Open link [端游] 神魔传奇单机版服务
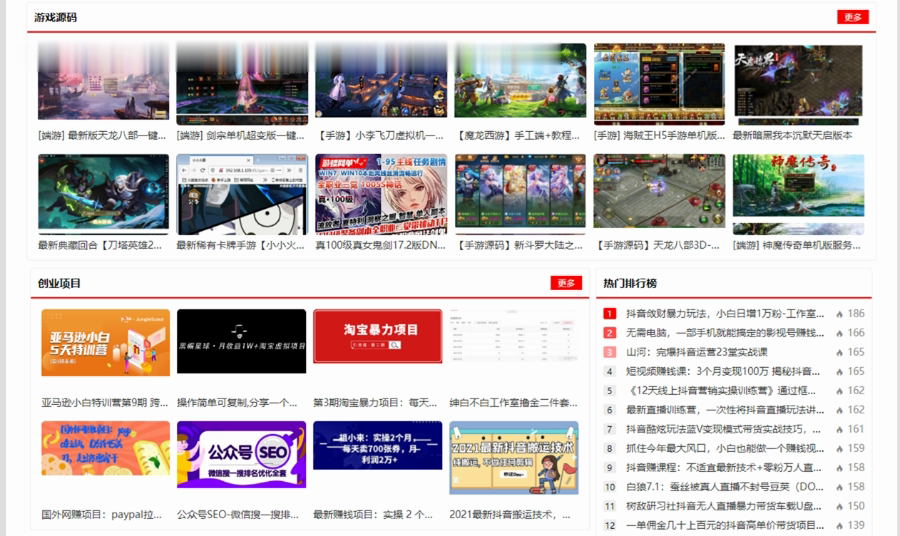Viewport: 900px width, 536px height. pyautogui.click(x=797, y=245)
